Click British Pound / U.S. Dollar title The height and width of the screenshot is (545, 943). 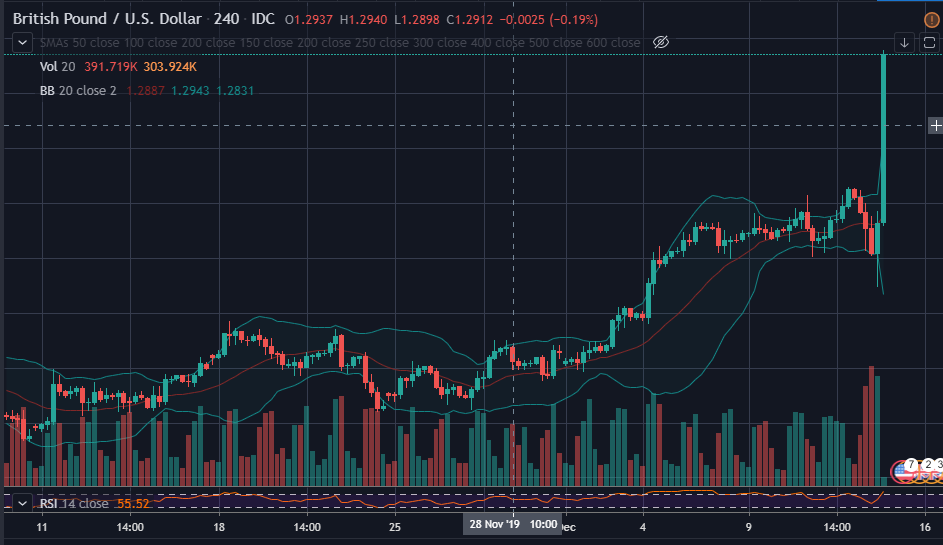107,19
